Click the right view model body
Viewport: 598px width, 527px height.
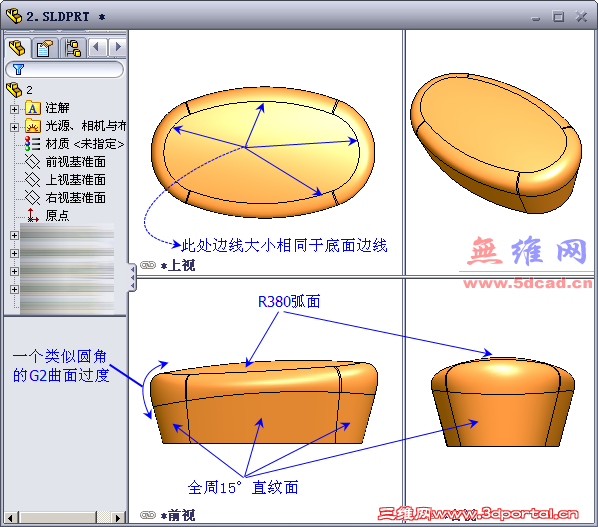(x=503, y=402)
